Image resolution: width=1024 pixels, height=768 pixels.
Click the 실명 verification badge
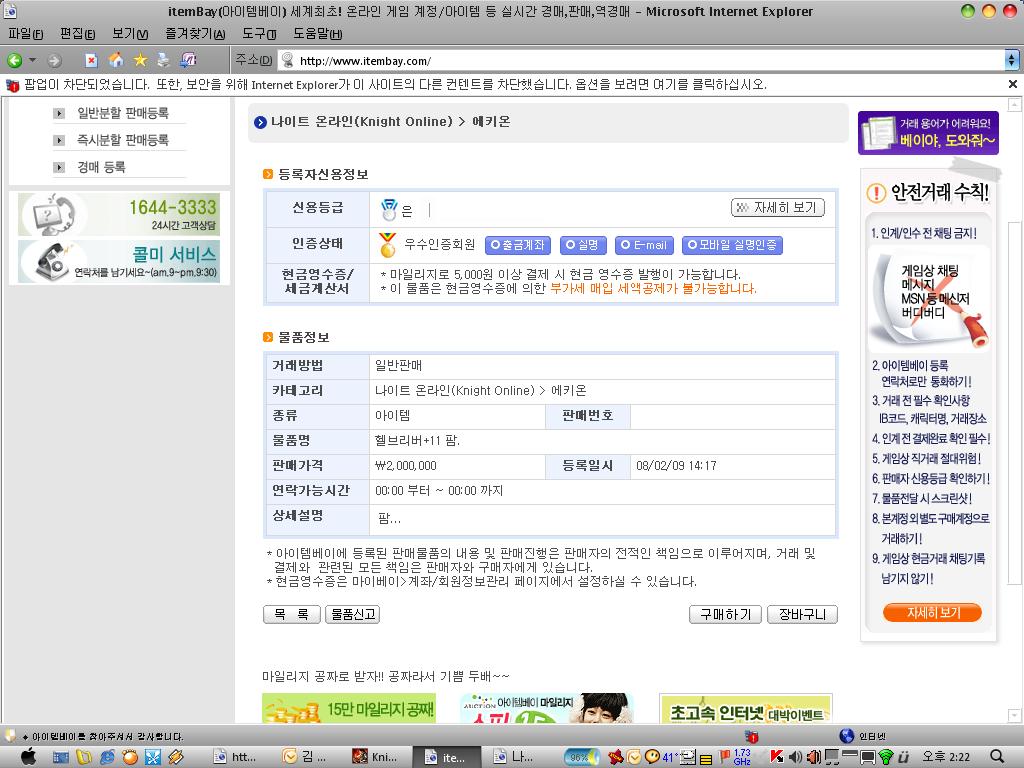(x=583, y=245)
